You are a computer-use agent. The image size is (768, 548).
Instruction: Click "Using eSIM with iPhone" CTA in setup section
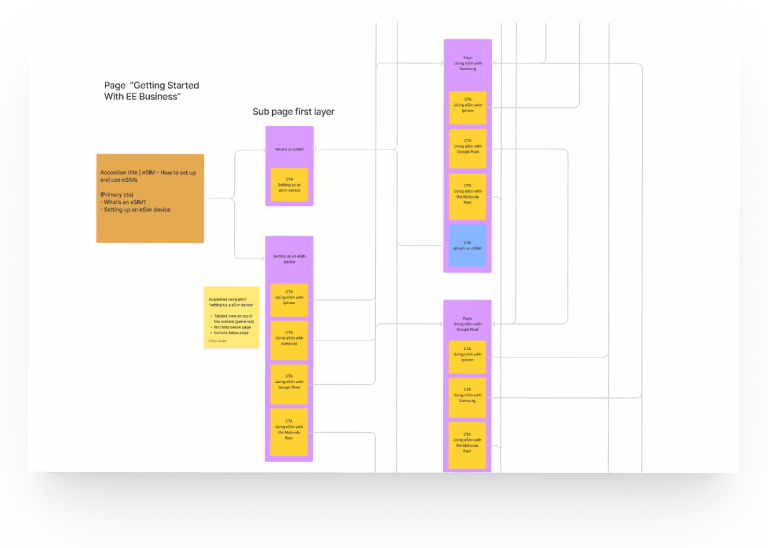[289, 301]
